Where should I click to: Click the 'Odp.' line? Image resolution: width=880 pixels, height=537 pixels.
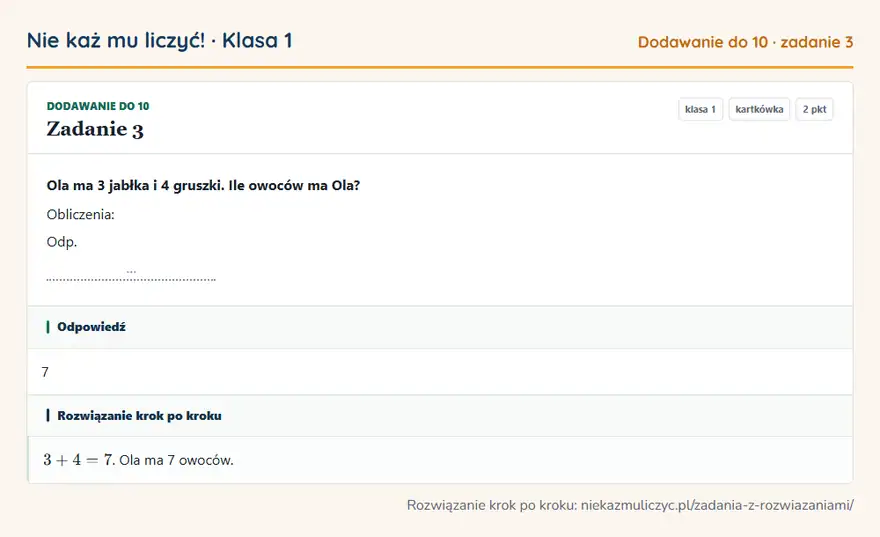[x=62, y=242]
